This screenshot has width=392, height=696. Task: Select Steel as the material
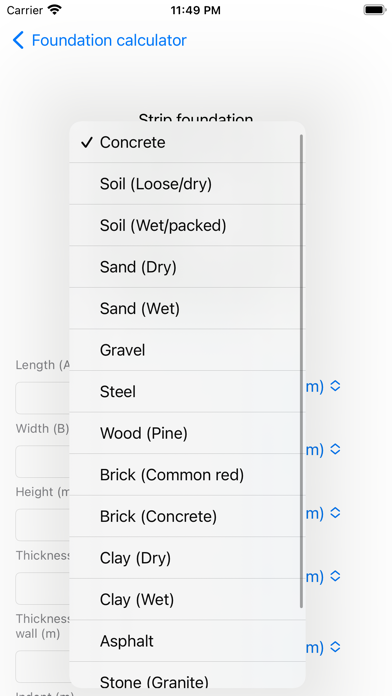click(187, 392)
